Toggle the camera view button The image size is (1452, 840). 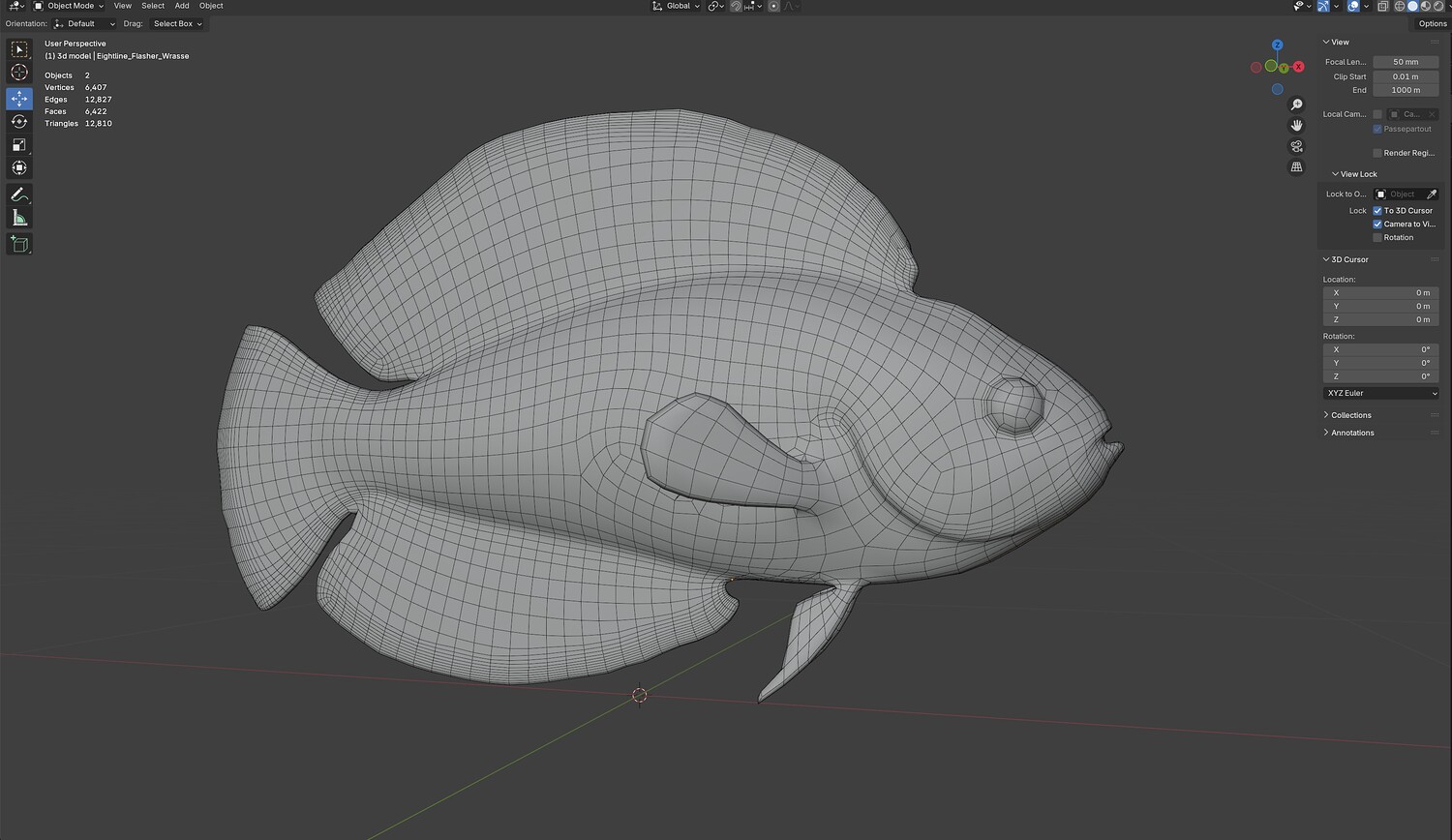(1297, 146)
